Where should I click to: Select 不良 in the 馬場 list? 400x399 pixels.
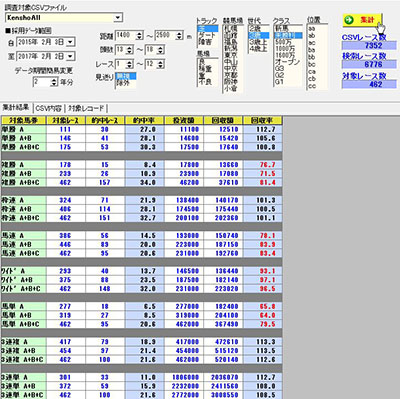tap(207, 82)
